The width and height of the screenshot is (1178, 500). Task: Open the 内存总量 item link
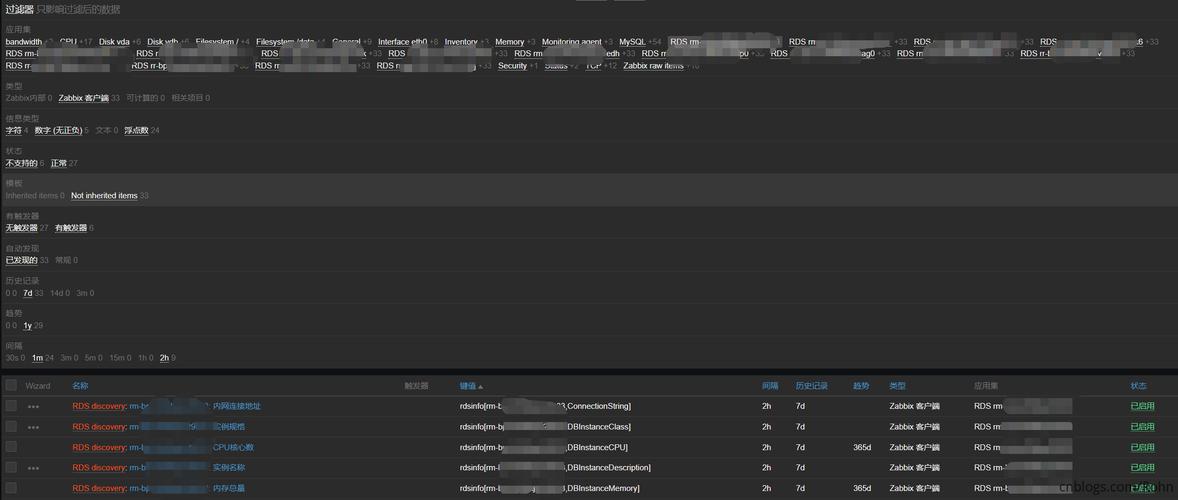[187, 488]
